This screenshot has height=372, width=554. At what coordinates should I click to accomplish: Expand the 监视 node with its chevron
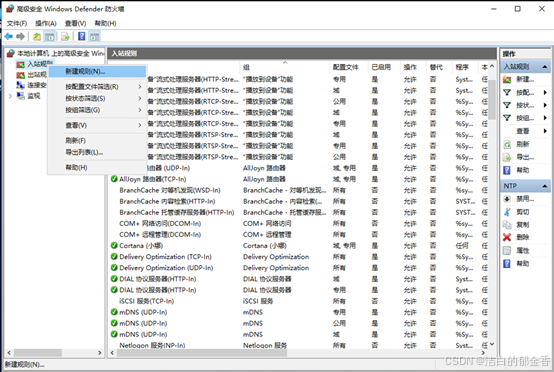click(x=10, y=96)
